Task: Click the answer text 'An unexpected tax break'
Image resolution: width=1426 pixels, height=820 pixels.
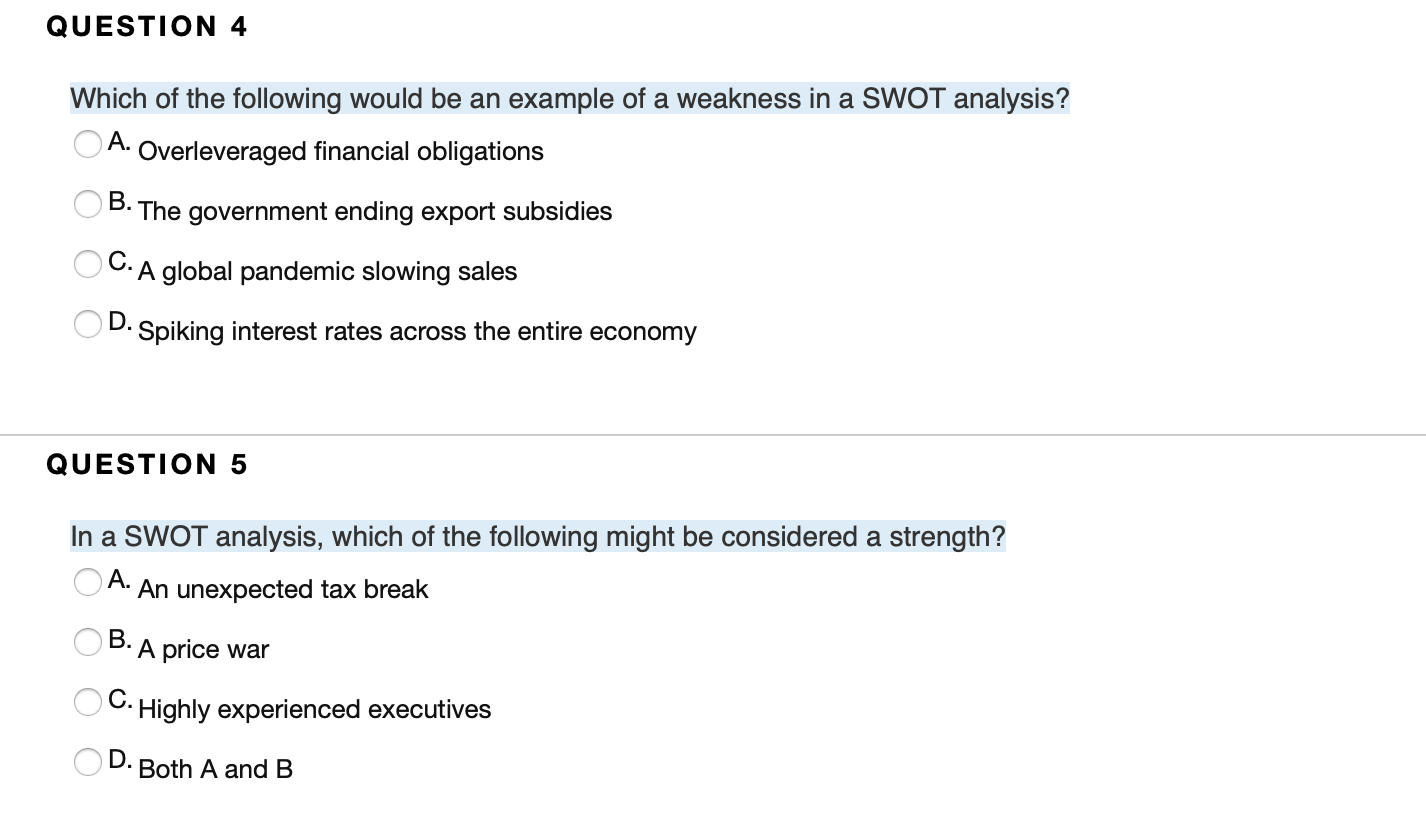Action: [x=284, y=590]
